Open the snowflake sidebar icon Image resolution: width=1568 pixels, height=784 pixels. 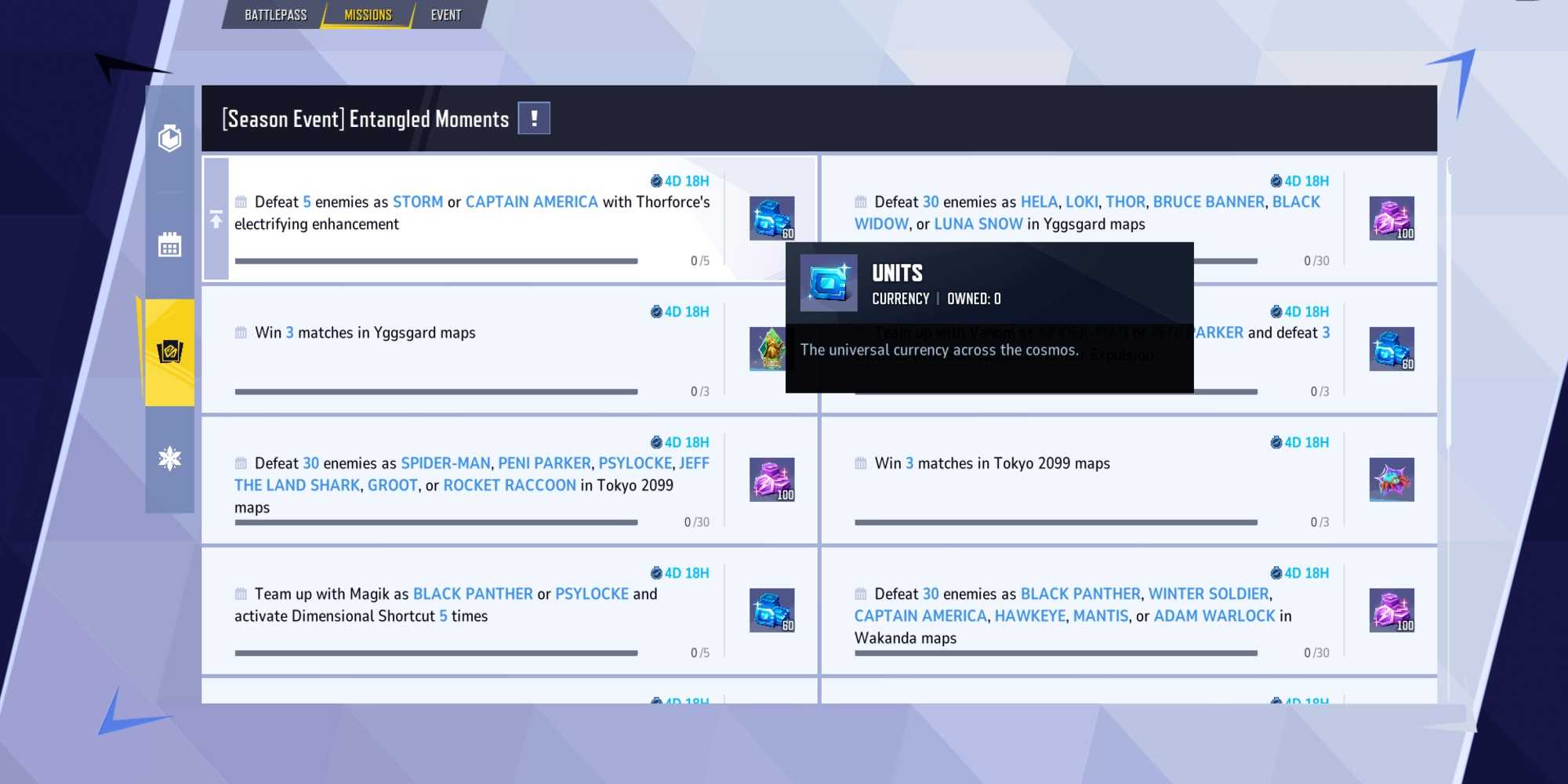pyautogui.click(x=170, y=459)
